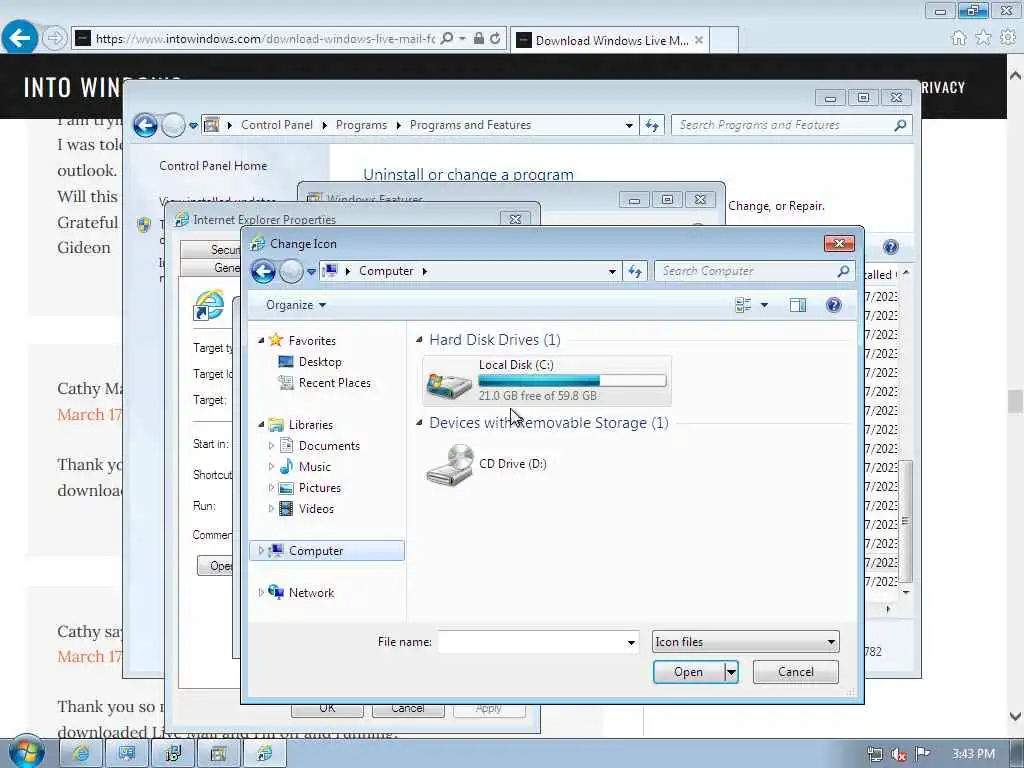Refresh the Computer location in Change Icon dialog

[635, 271]
